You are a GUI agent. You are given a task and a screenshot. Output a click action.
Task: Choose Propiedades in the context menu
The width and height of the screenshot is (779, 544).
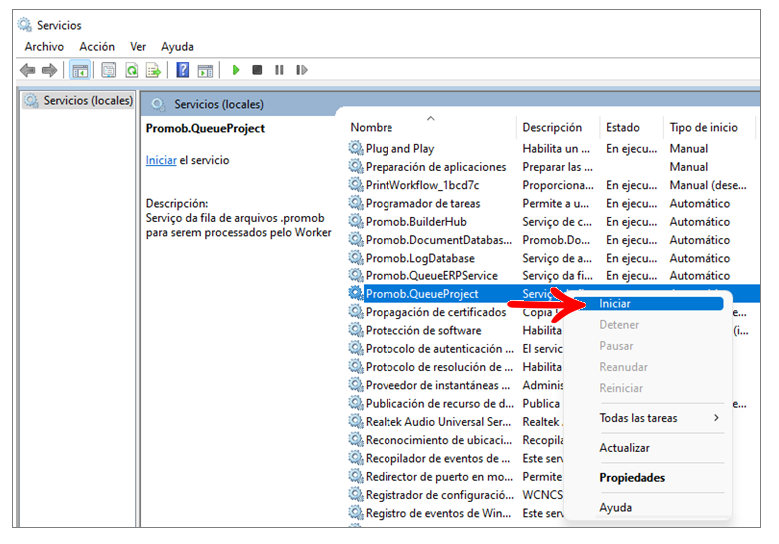click(632, 477)
